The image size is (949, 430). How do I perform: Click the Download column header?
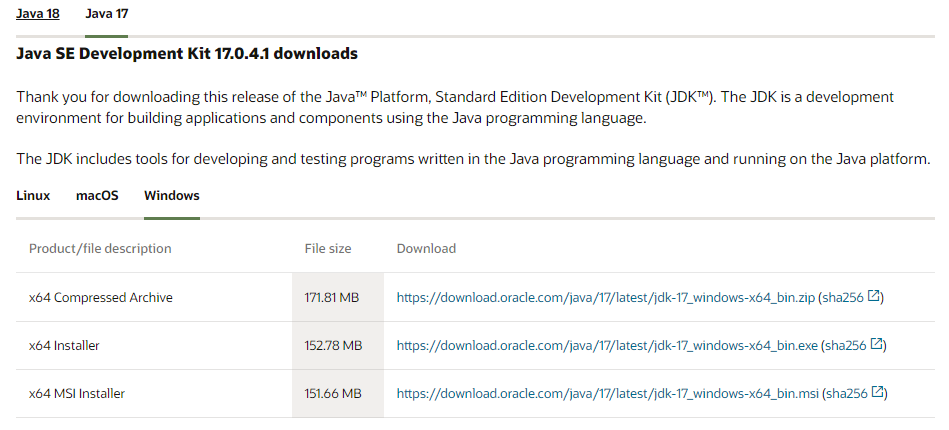pos(426,248)
